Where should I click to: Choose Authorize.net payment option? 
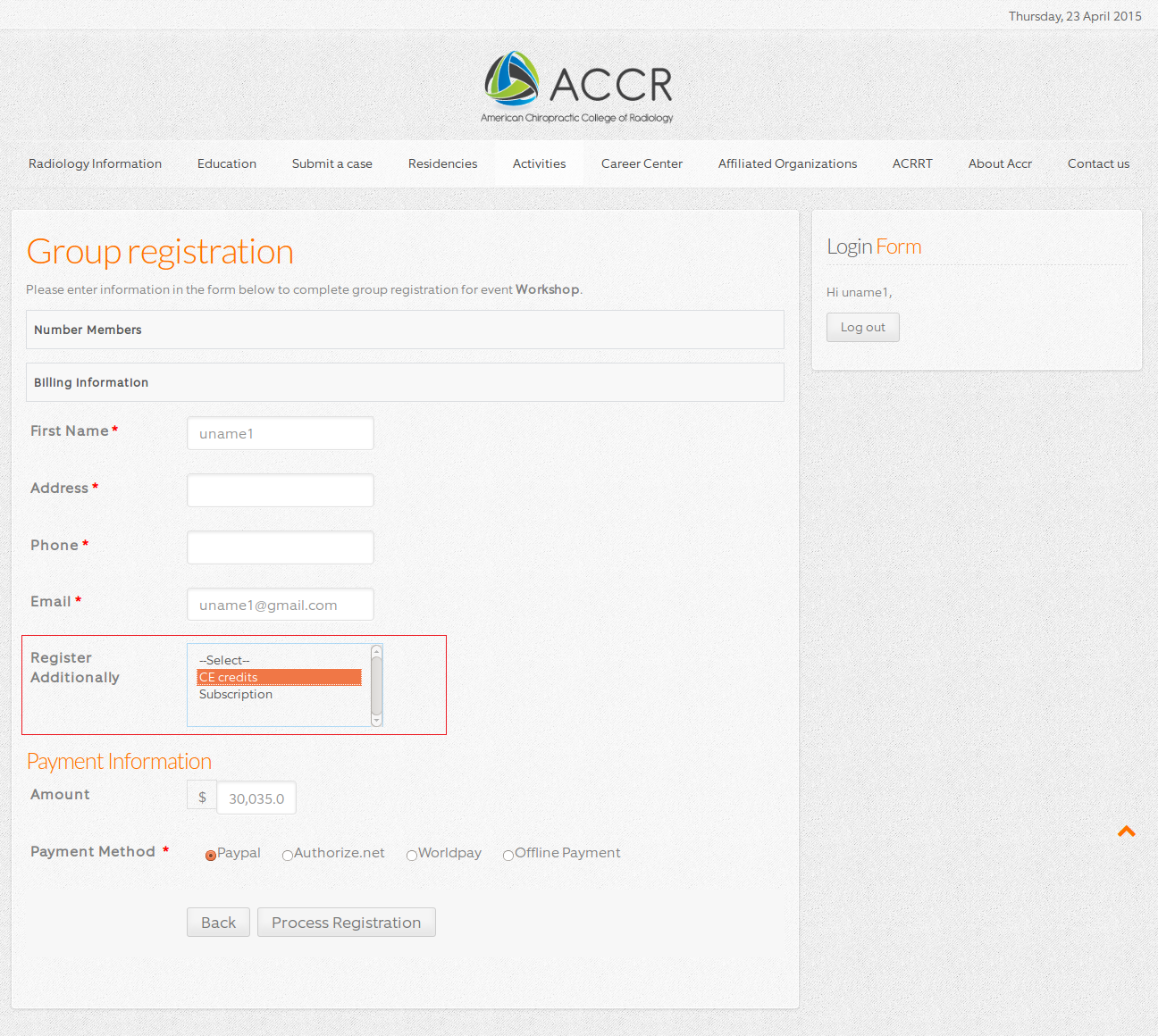pos(288,855)
